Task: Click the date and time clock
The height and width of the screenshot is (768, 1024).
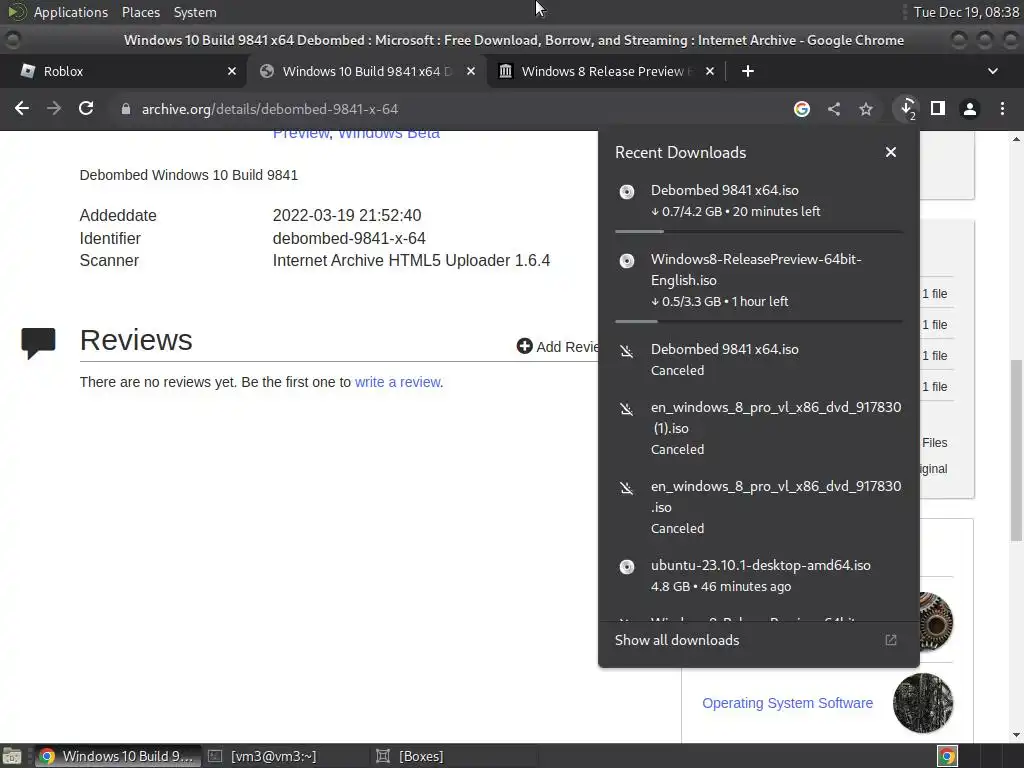Action: [966, 12]
